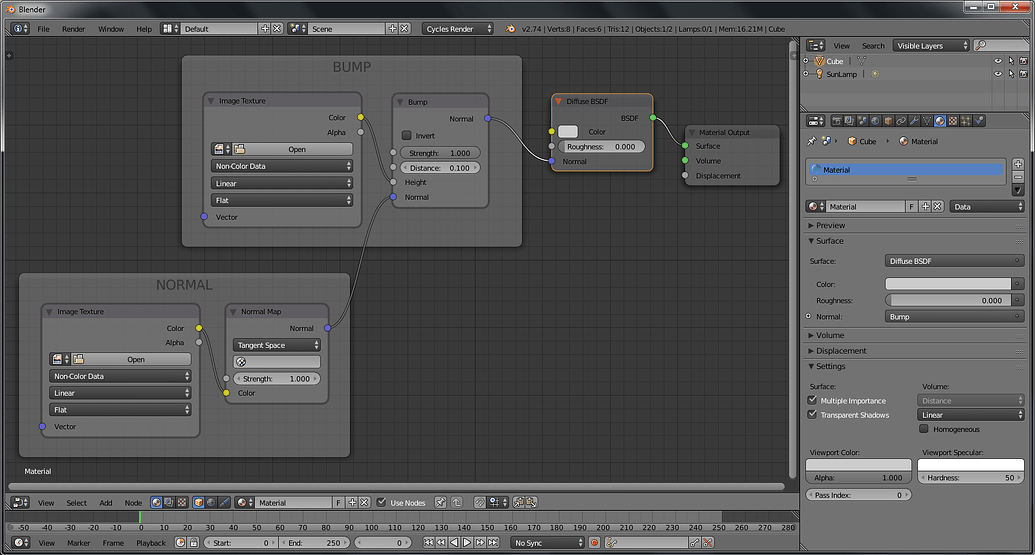Open the Visible Layers dropdown in outliner
Screen dimensions: 1035x555
pos(931,46)
